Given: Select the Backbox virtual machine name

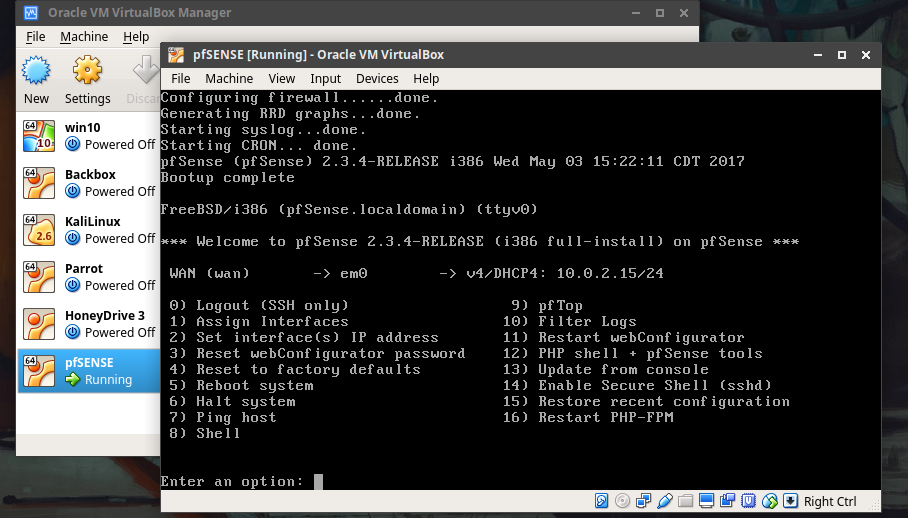Looking at the screenshot, I should [90, 174].
